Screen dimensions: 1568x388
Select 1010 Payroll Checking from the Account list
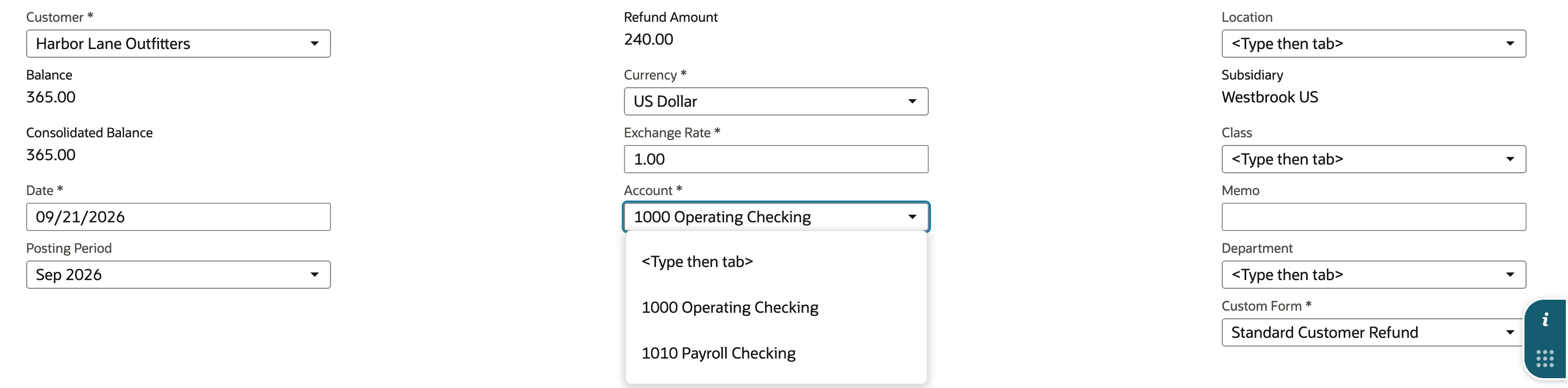(776, 353)
